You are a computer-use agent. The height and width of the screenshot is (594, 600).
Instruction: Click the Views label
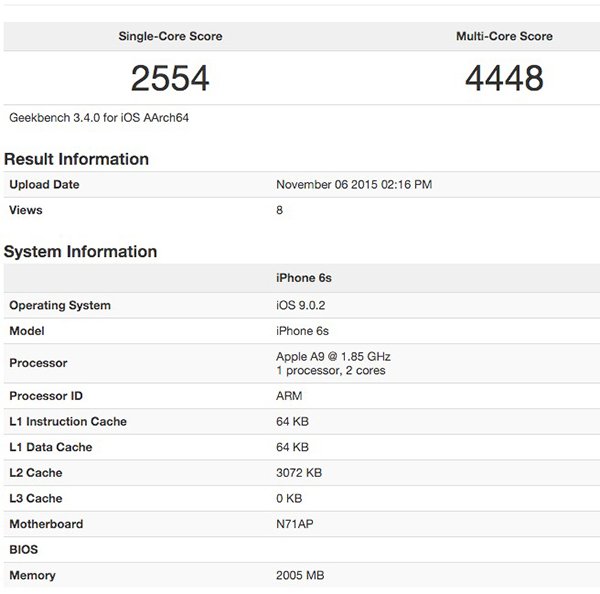click(26, 210)
